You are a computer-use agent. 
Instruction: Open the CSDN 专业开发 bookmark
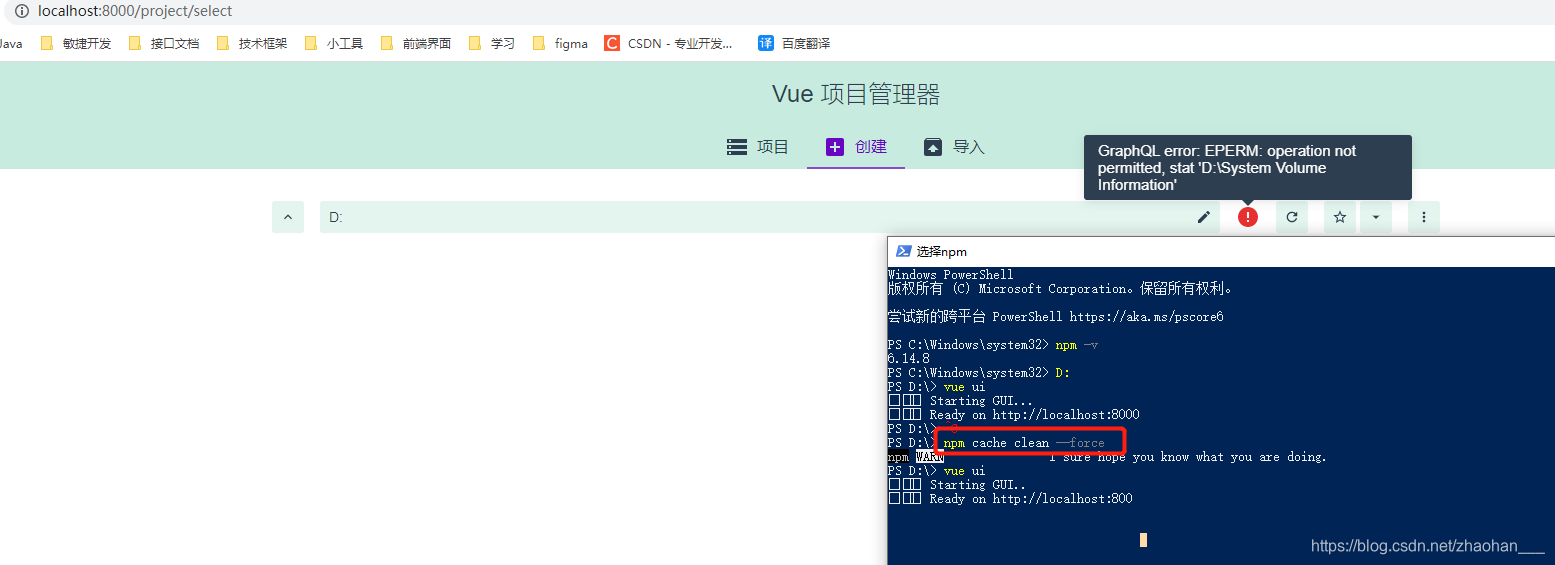(669, 43)
